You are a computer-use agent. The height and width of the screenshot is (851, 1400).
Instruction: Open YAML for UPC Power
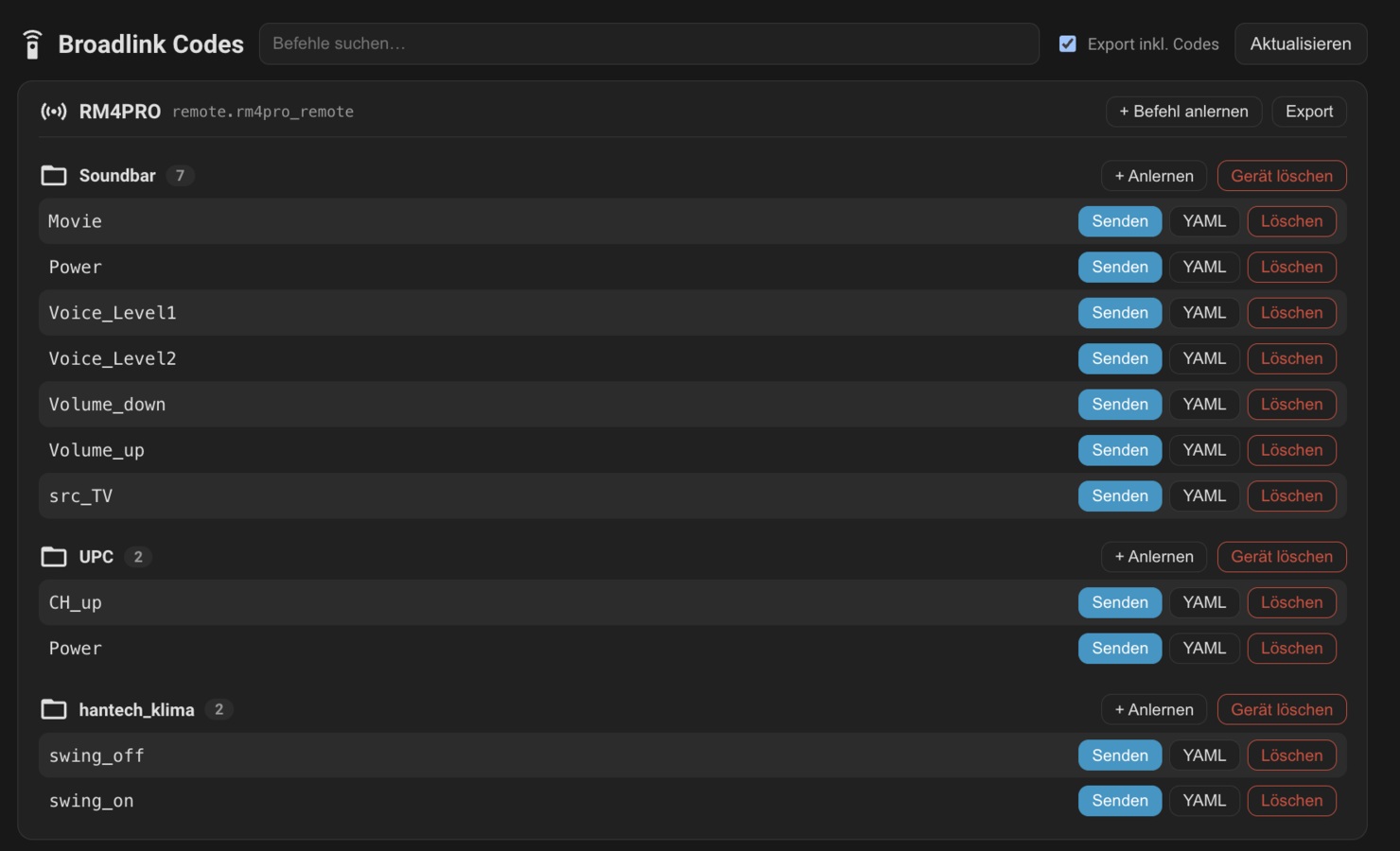[x=1204, y=649]
